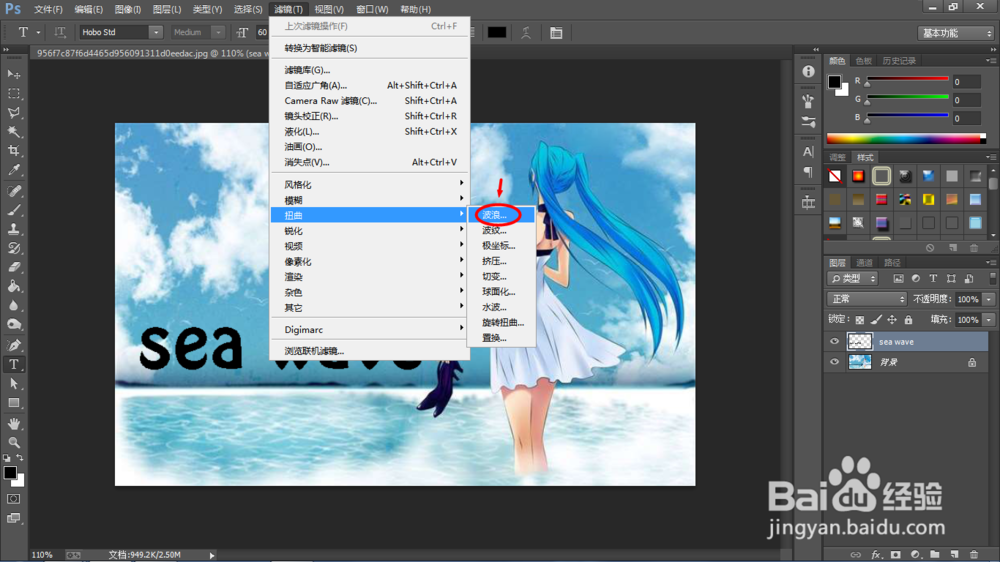The height and width of the screenshot is (562, 1000).
Task: Hide the sea wave layer
Action: tap(834, 342)
